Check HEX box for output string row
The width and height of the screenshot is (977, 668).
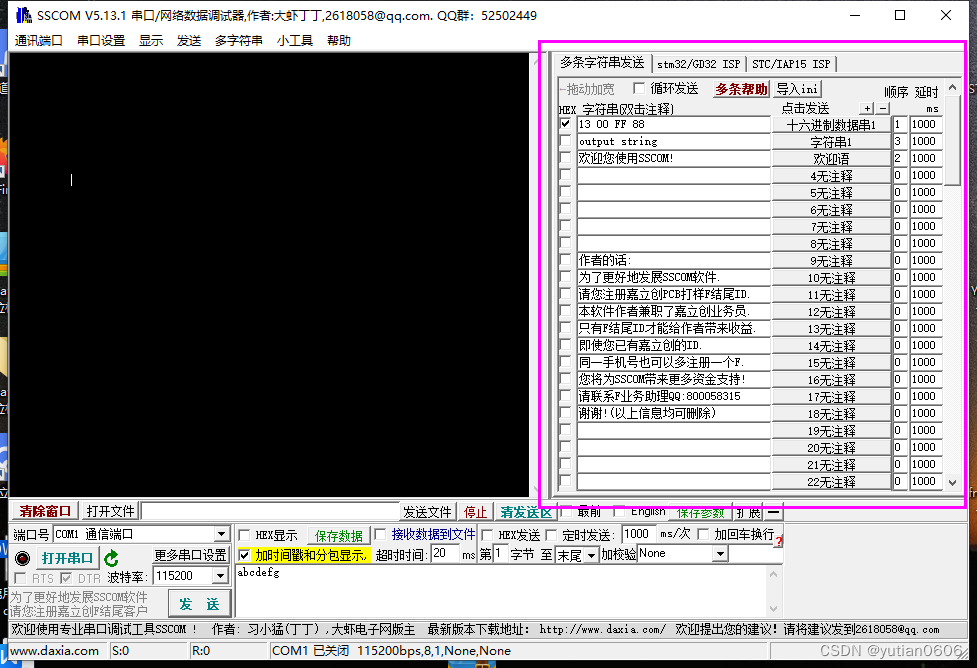pyautogui.click(x=565, y=141)
